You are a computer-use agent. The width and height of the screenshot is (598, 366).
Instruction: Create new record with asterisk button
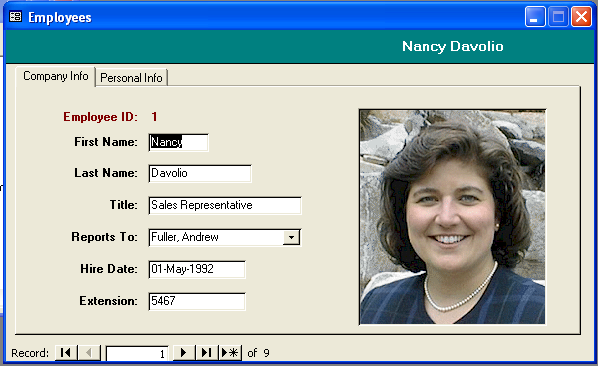[x=230, y=353]
